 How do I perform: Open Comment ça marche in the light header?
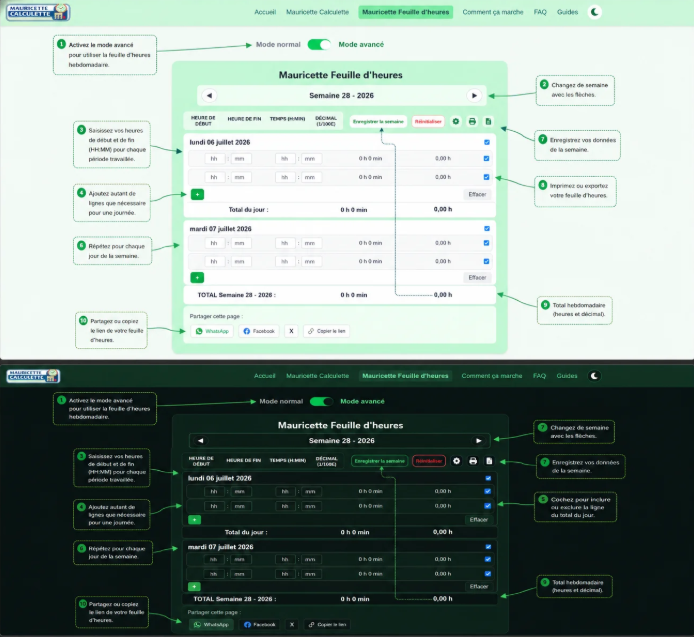pyautogui.click(x=493, y=12)
